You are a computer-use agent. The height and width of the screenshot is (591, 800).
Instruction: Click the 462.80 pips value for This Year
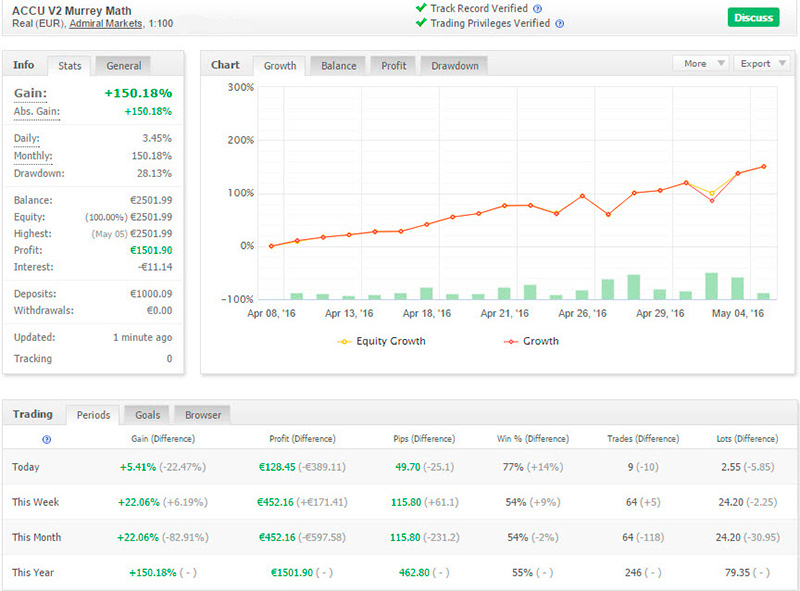414,573
